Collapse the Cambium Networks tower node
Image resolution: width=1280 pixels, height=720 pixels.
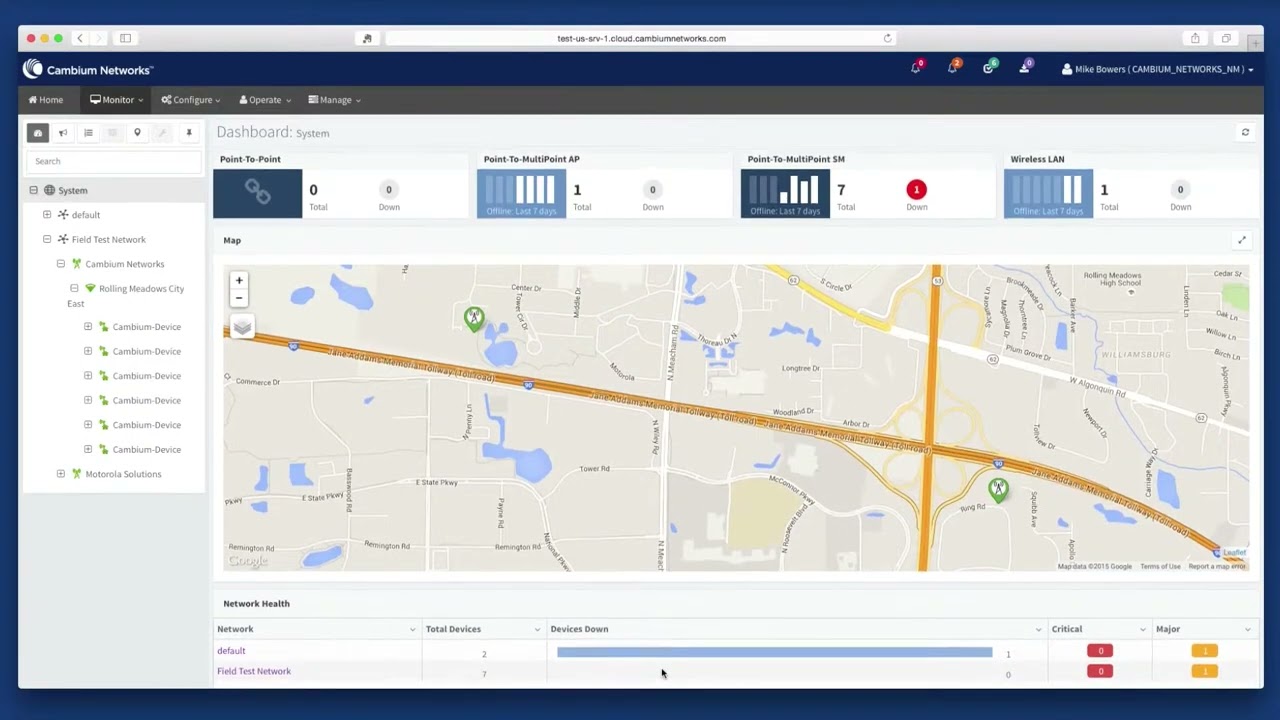pyautogui.click(x=61, y=264)
